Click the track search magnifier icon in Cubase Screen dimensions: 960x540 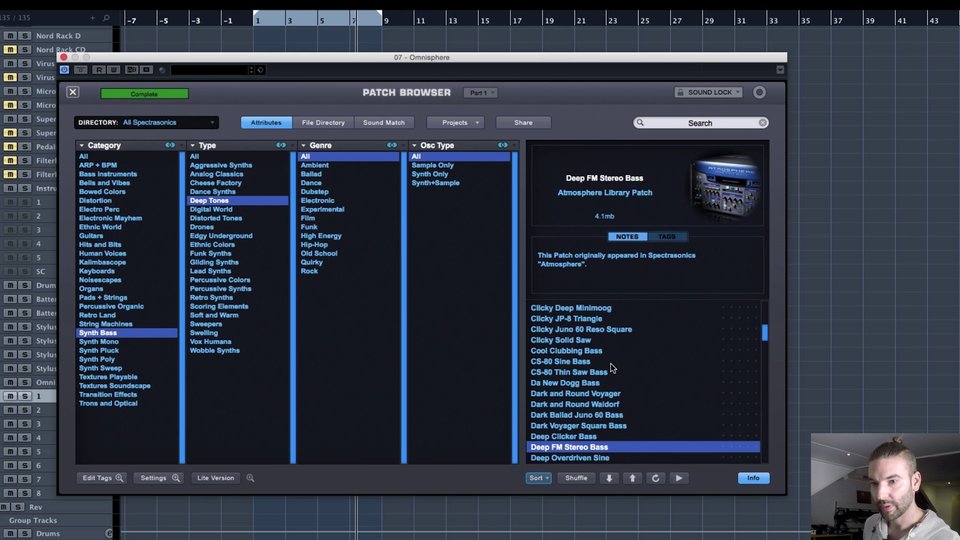coord(106,18)
